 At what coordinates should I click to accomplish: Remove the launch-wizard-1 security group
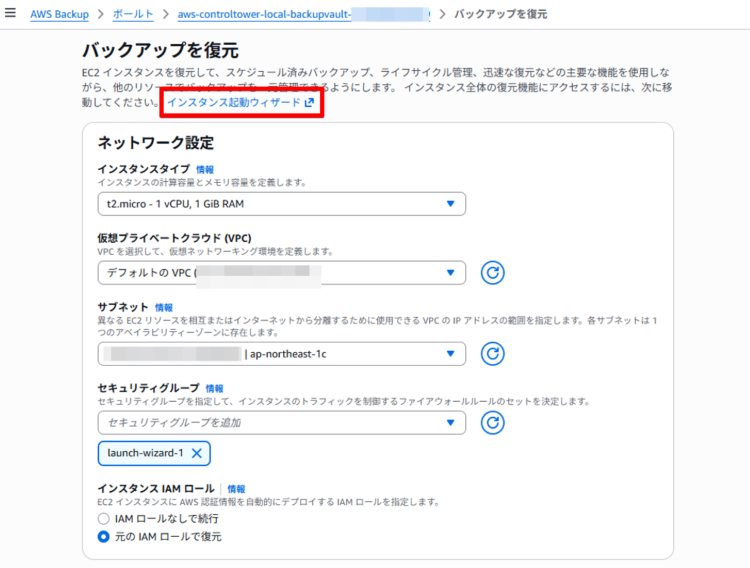click(197, 453)
